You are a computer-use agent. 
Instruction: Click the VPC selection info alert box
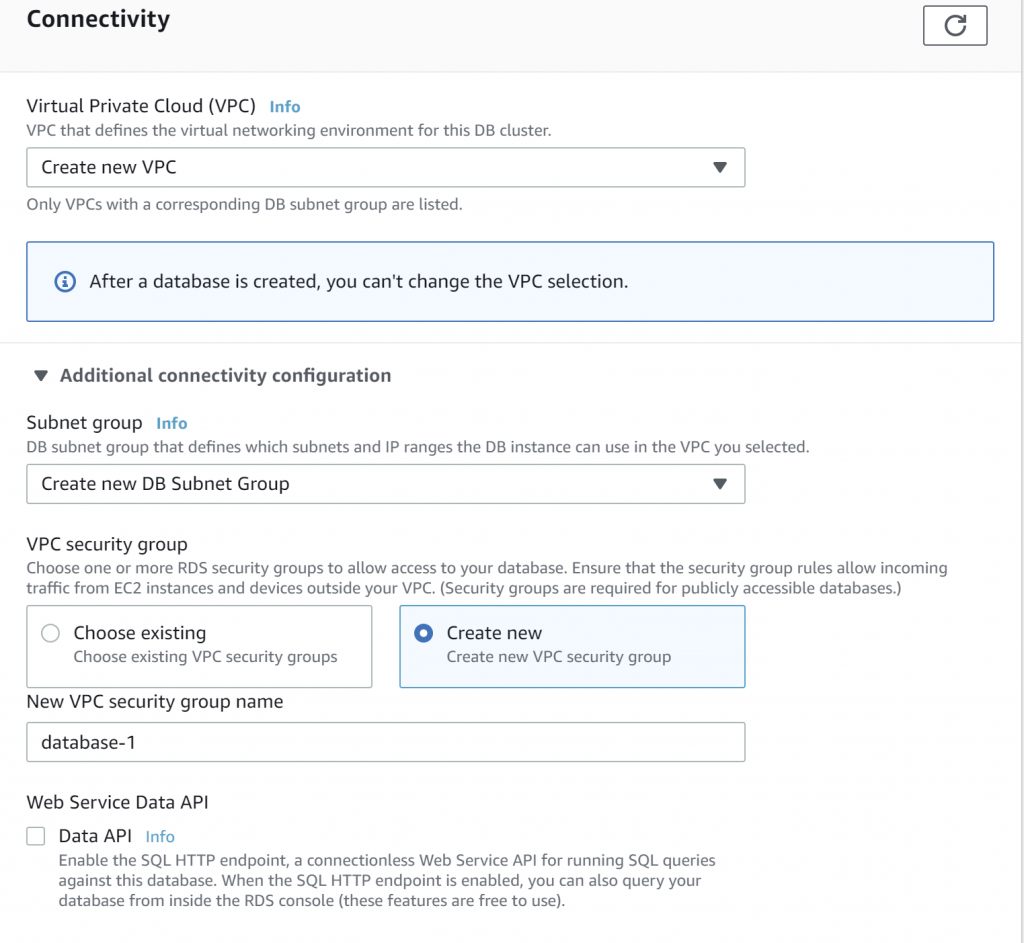(510, 281)
